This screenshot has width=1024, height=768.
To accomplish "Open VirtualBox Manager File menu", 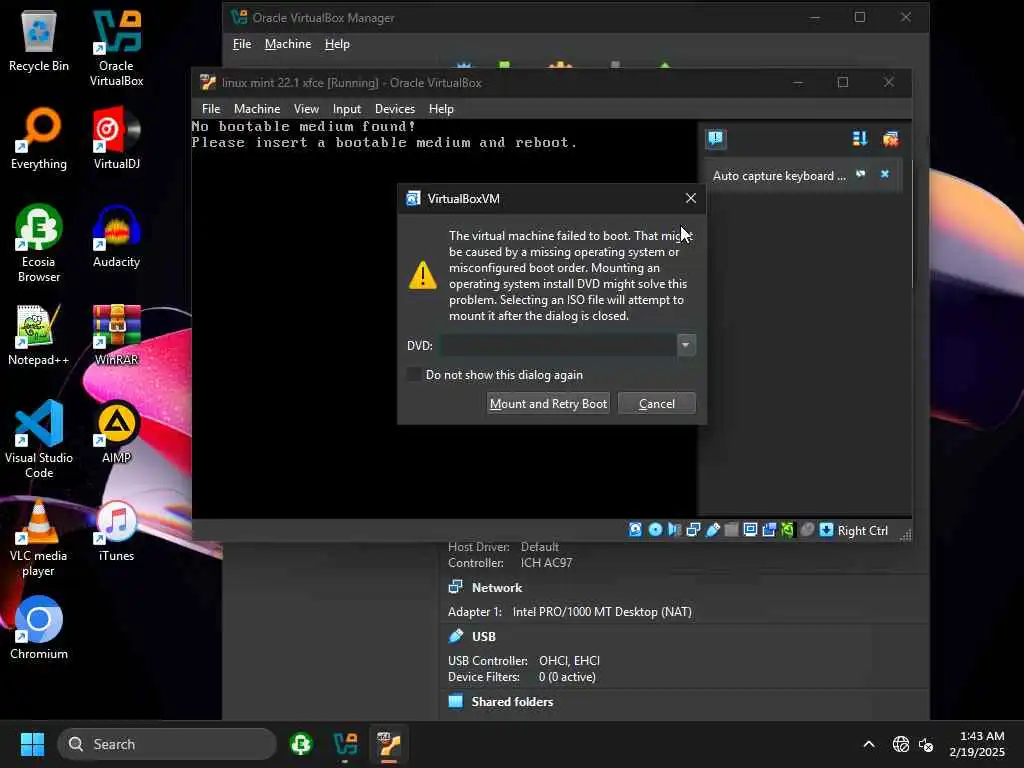I will (242, 44).
